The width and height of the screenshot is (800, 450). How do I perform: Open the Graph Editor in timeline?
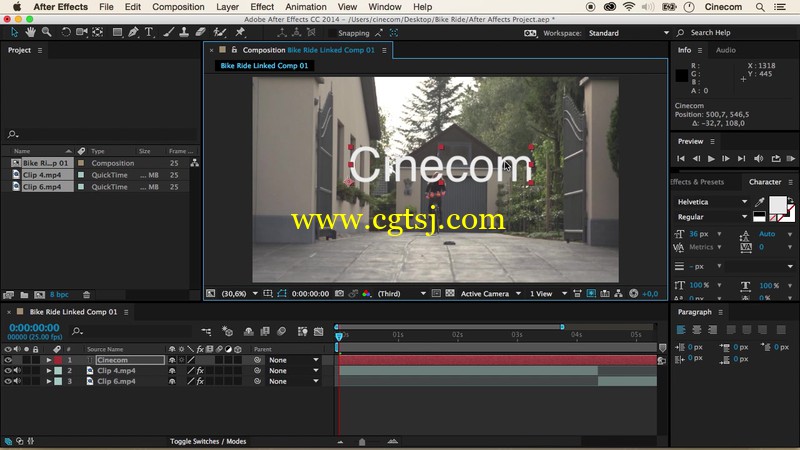click(318, 332)
